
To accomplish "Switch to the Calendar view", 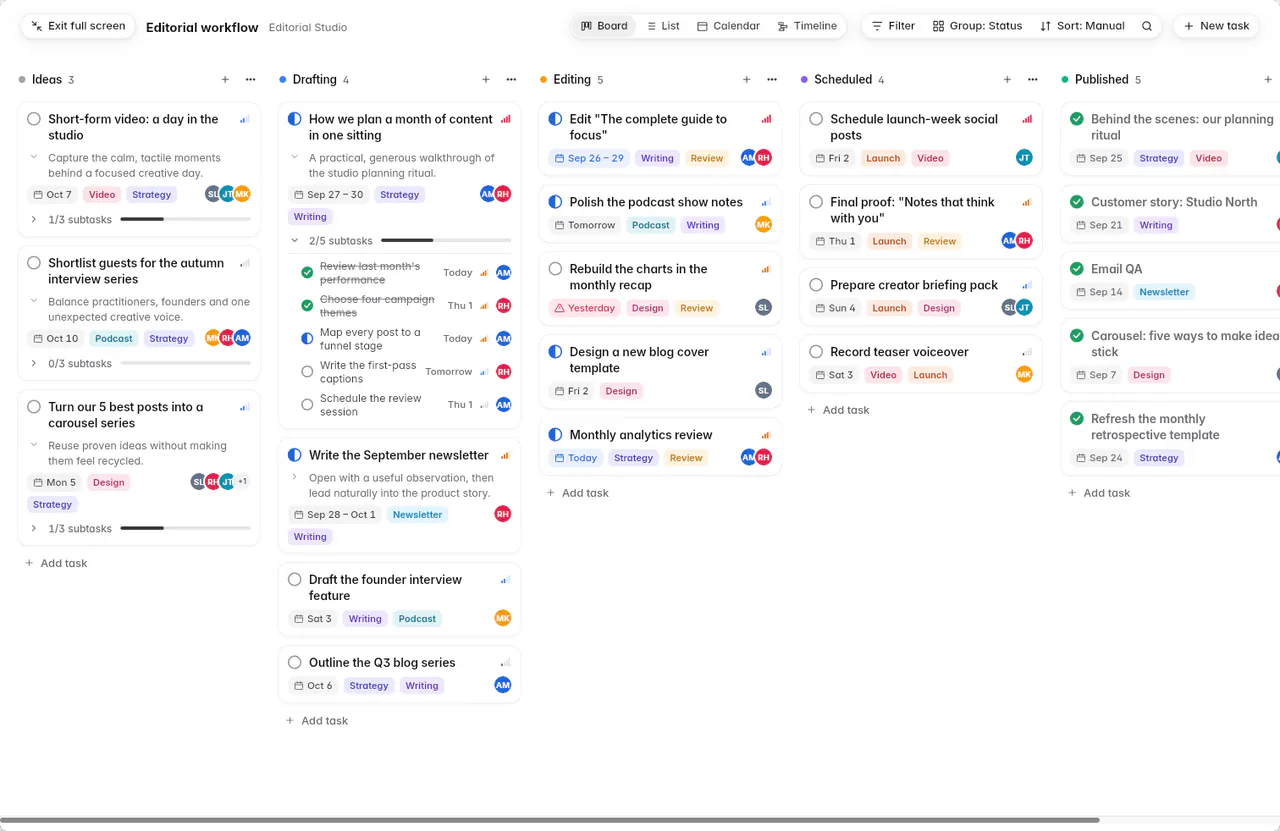I will 728,26.
